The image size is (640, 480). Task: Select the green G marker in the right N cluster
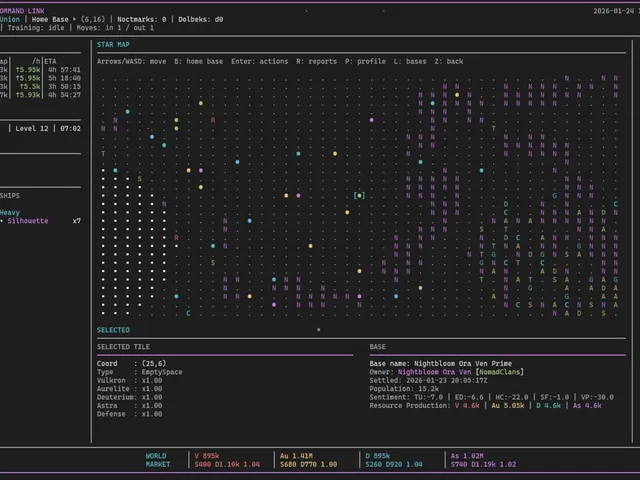click(554, 196)
